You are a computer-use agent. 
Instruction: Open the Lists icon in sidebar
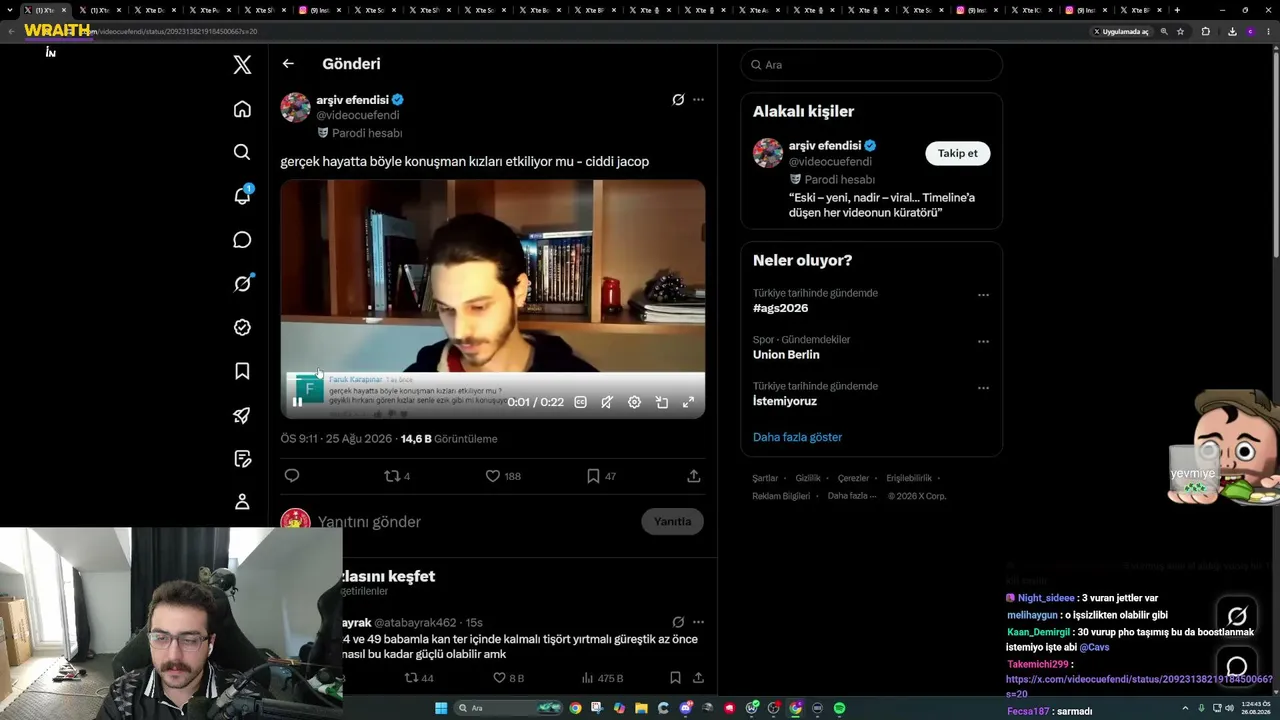[242, 459]
